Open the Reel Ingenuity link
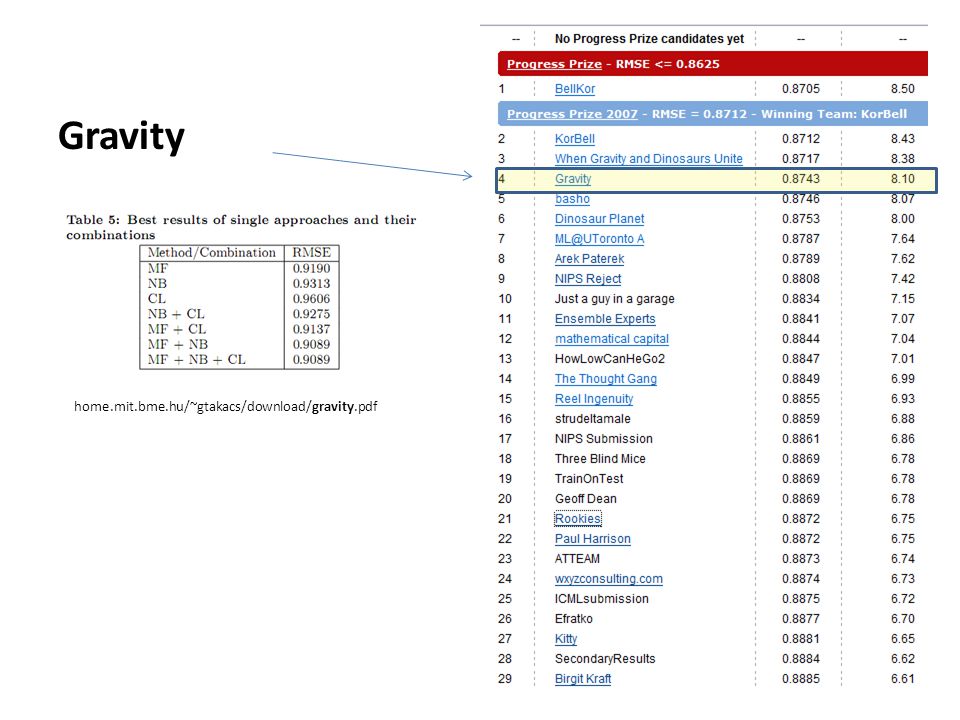 pyautogui.click(x=594, y=399)
